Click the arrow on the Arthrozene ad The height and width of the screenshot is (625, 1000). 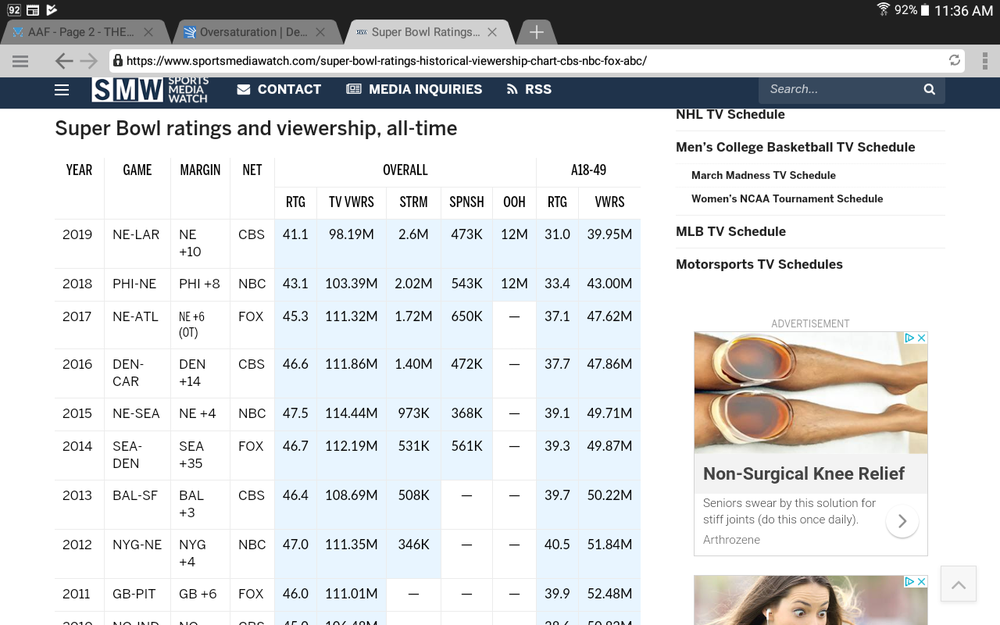tap(902, 521)
